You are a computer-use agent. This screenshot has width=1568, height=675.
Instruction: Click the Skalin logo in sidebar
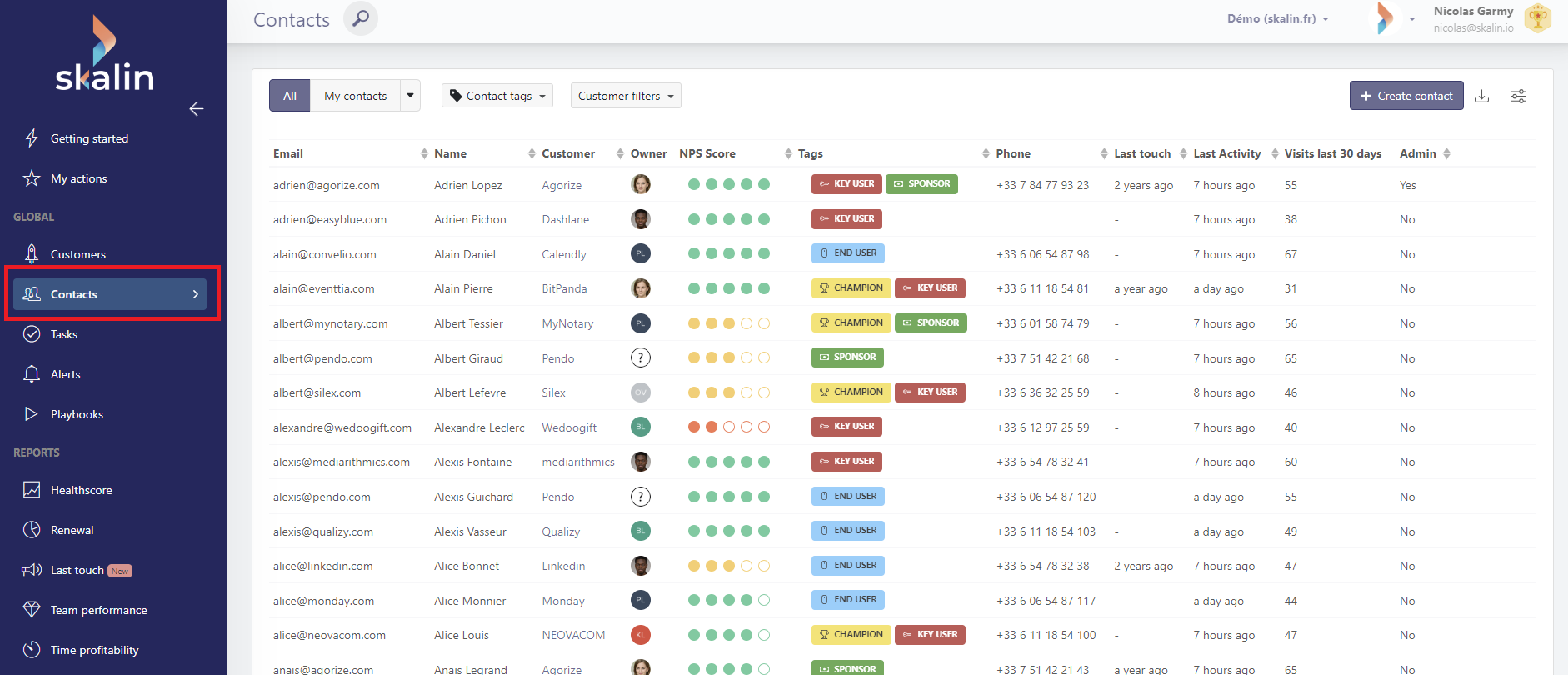tap(104, 54)
